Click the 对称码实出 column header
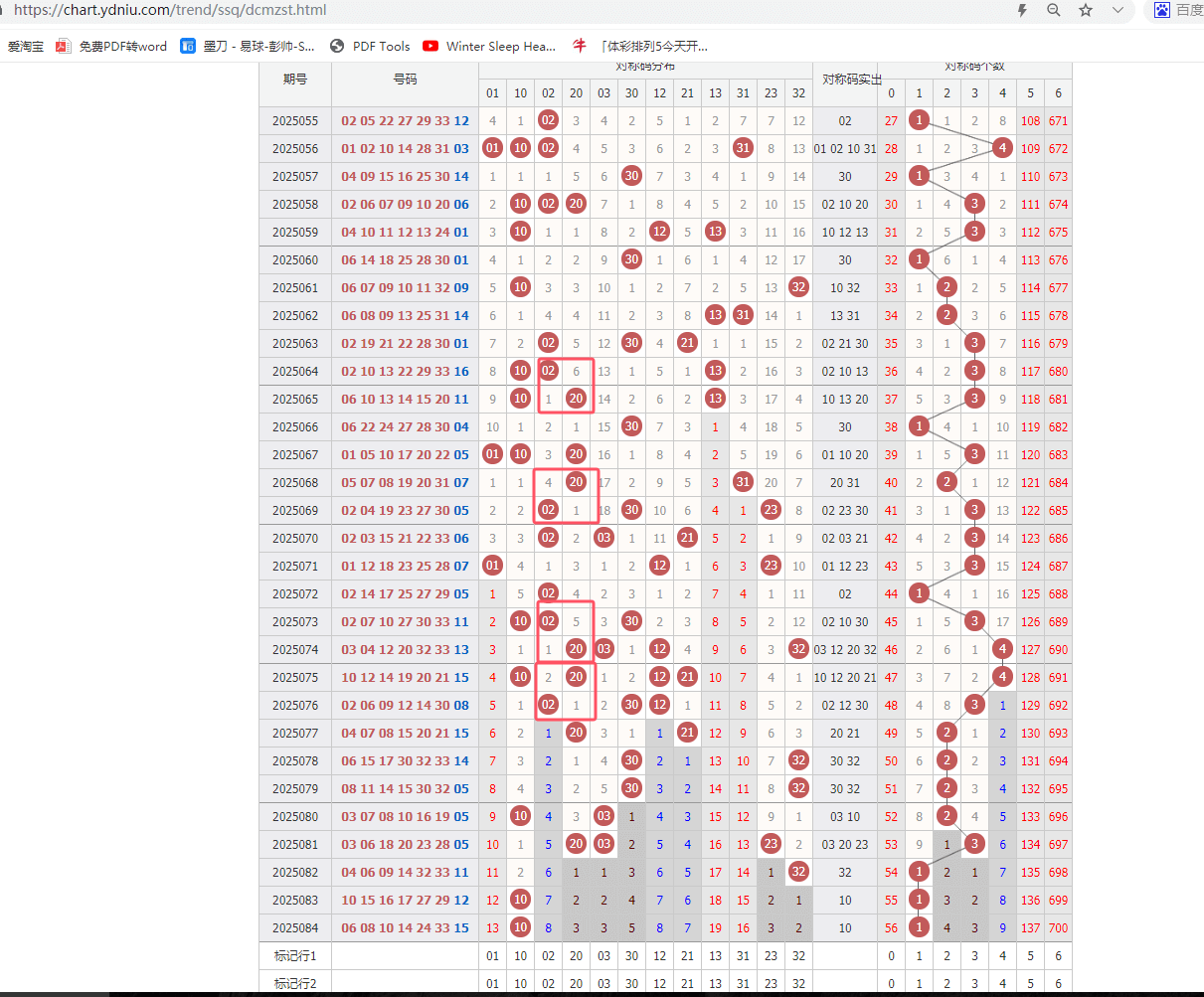Viewport: 1204px width, 997px height. 845,80
